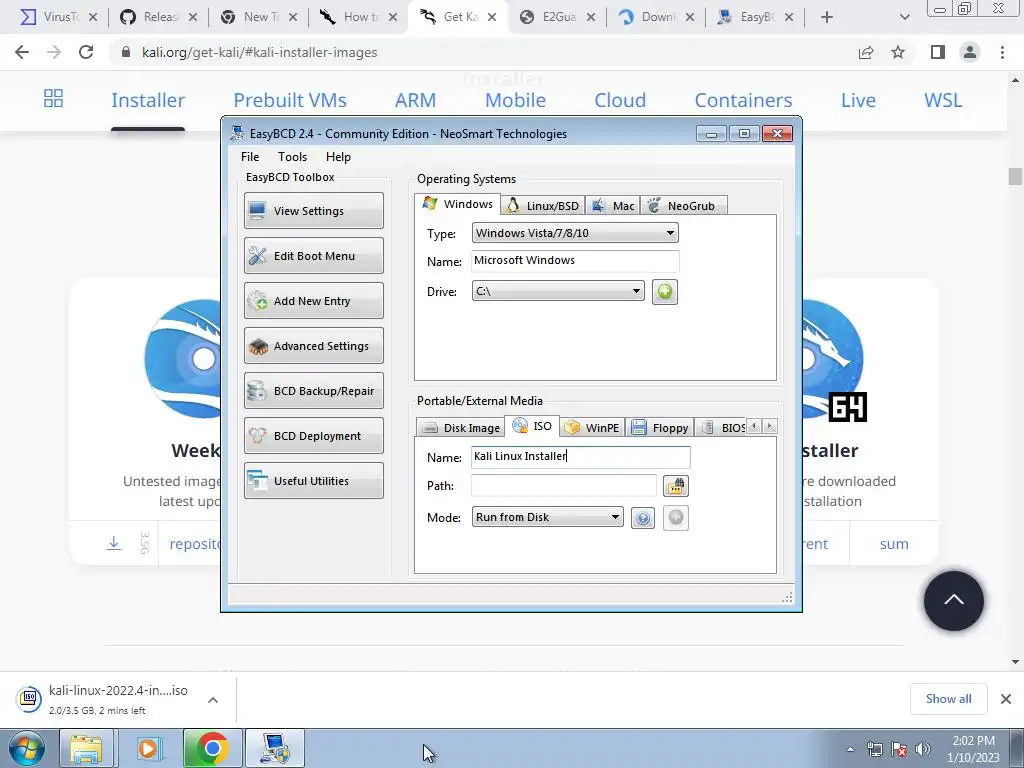
Task: Click the browse for ISO path icon
Action: tap(676, 486)
